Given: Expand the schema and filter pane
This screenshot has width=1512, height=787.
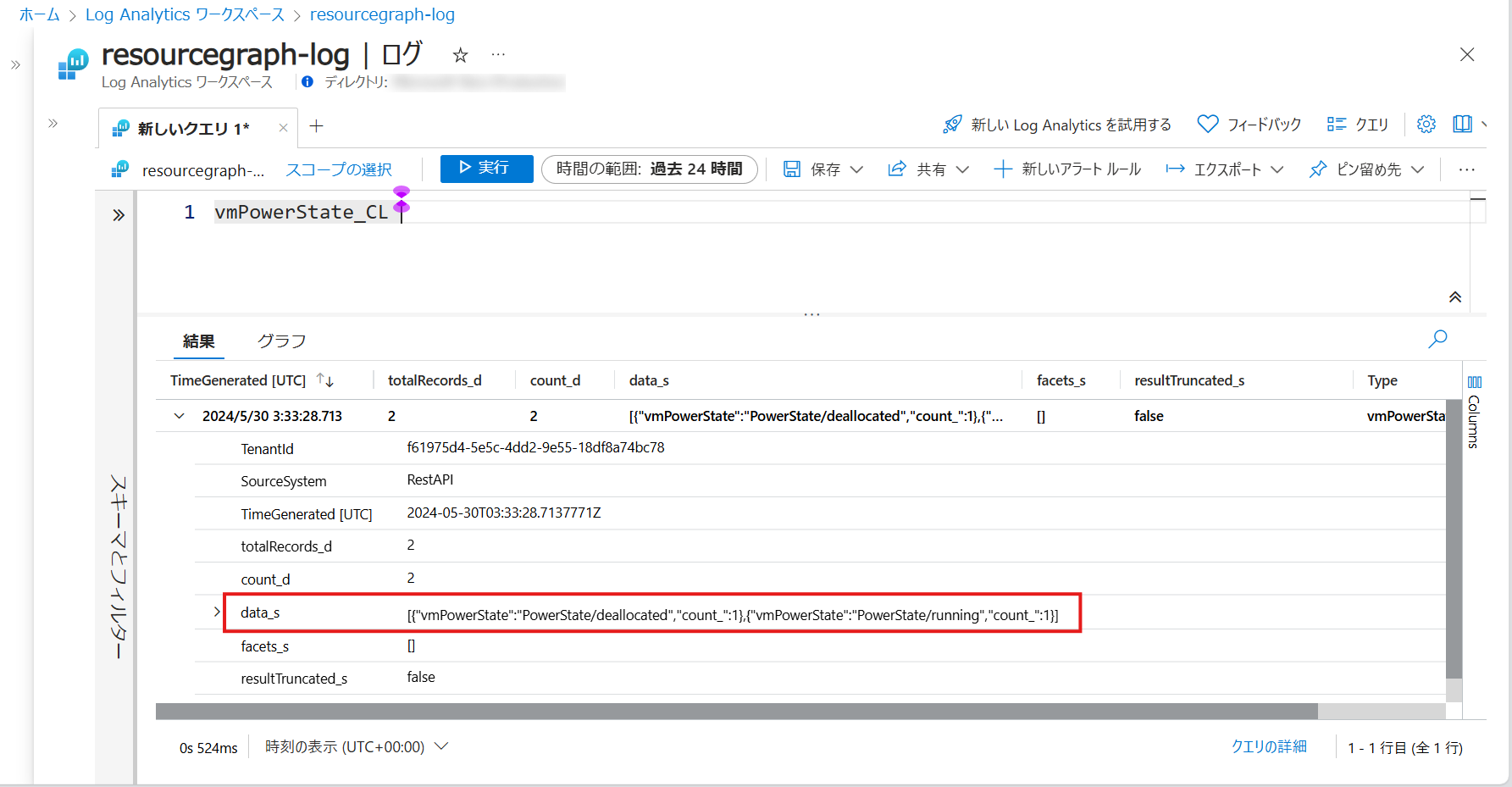Looking at the screenshot, I should click(119, 215).
